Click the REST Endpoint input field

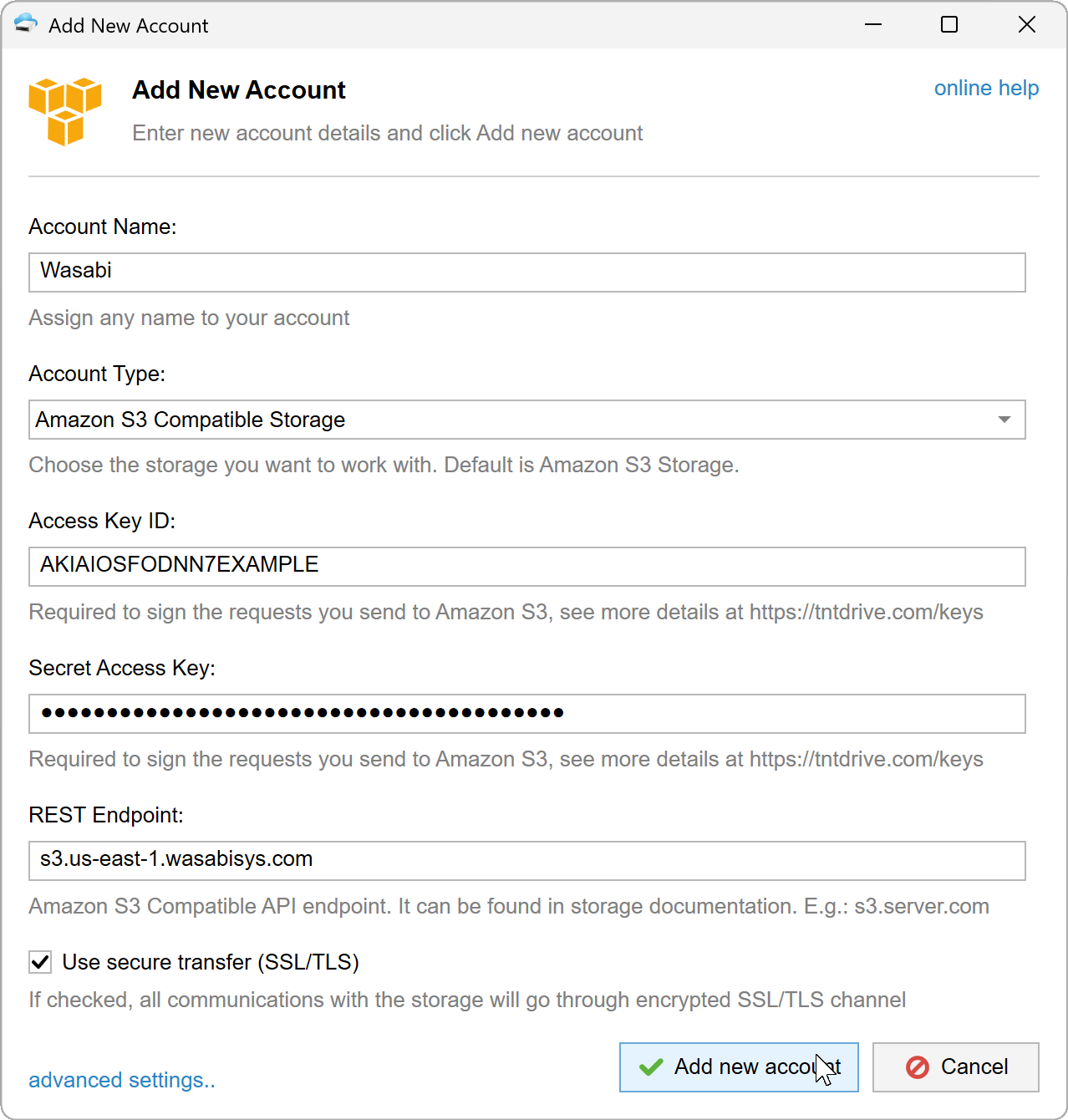tap(527, 861)
